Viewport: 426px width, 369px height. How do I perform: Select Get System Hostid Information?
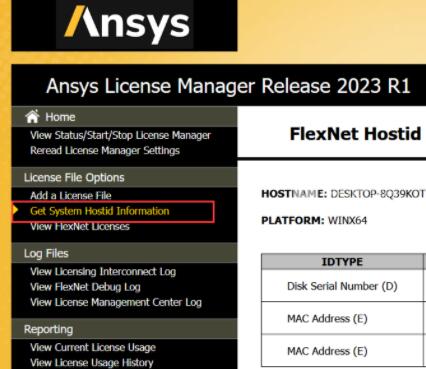click(100, 211)
